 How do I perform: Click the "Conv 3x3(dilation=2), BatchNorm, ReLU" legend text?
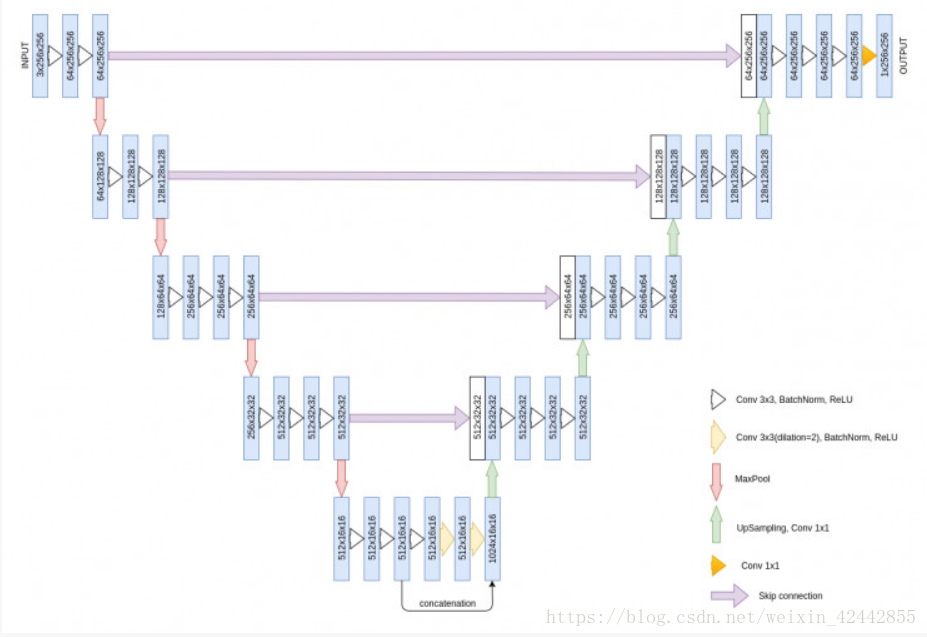pos(816,437)
